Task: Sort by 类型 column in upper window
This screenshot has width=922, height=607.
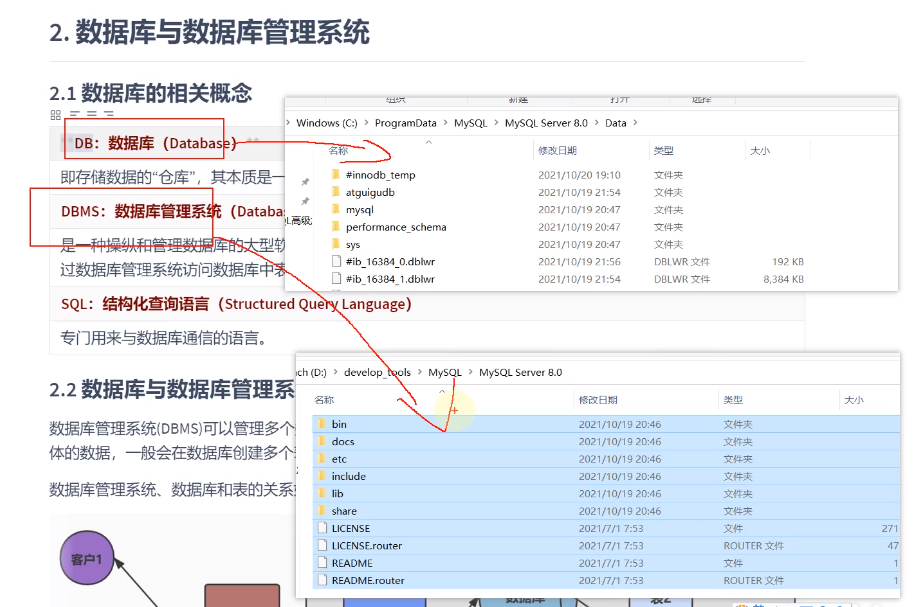Action: [x=663, y=151]
